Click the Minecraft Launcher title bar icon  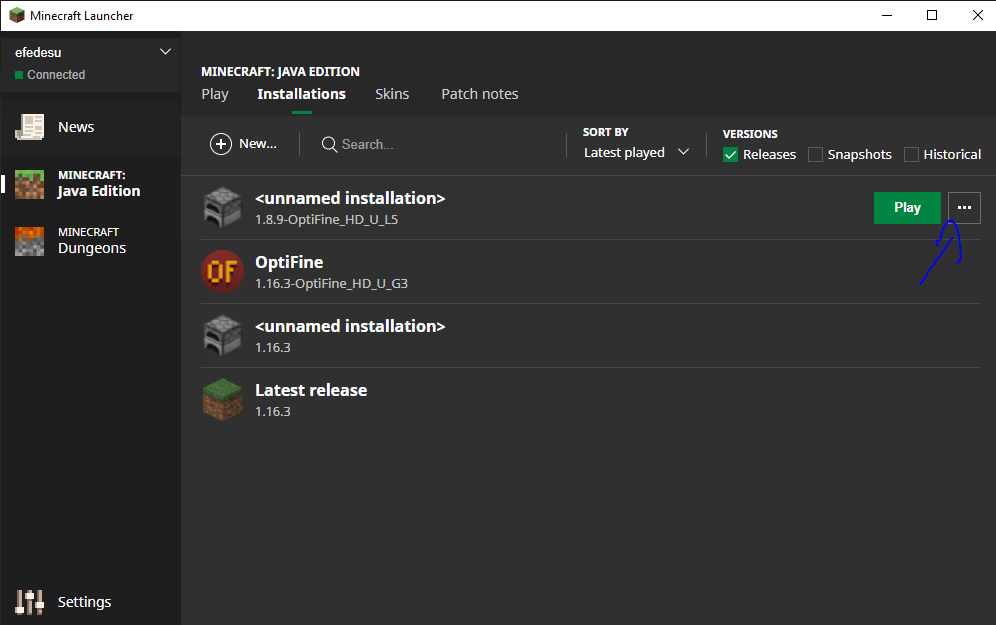pos(17,15)
